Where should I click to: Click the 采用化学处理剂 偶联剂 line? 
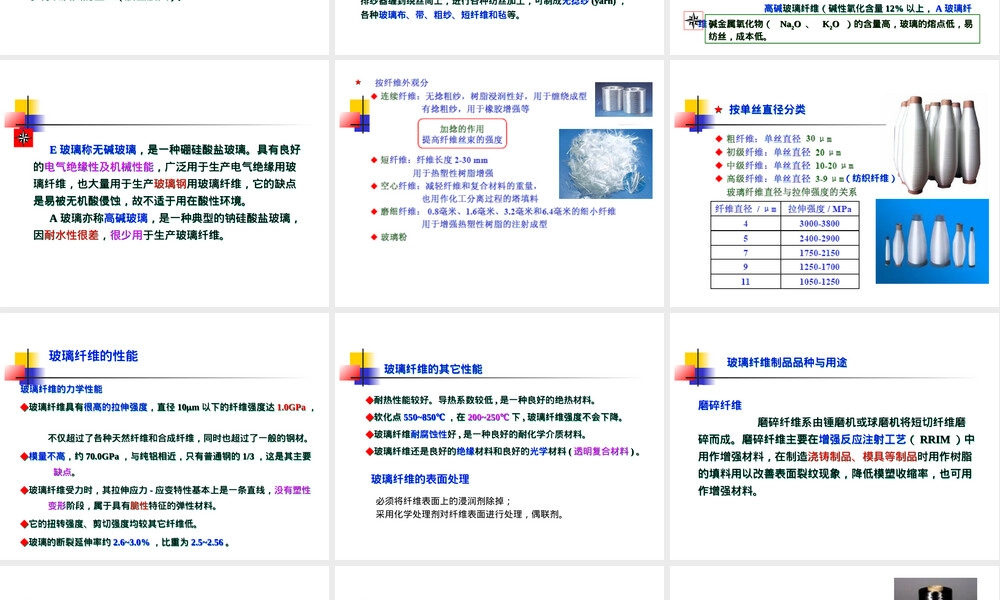pyautogui.click(x=470, y=514)
